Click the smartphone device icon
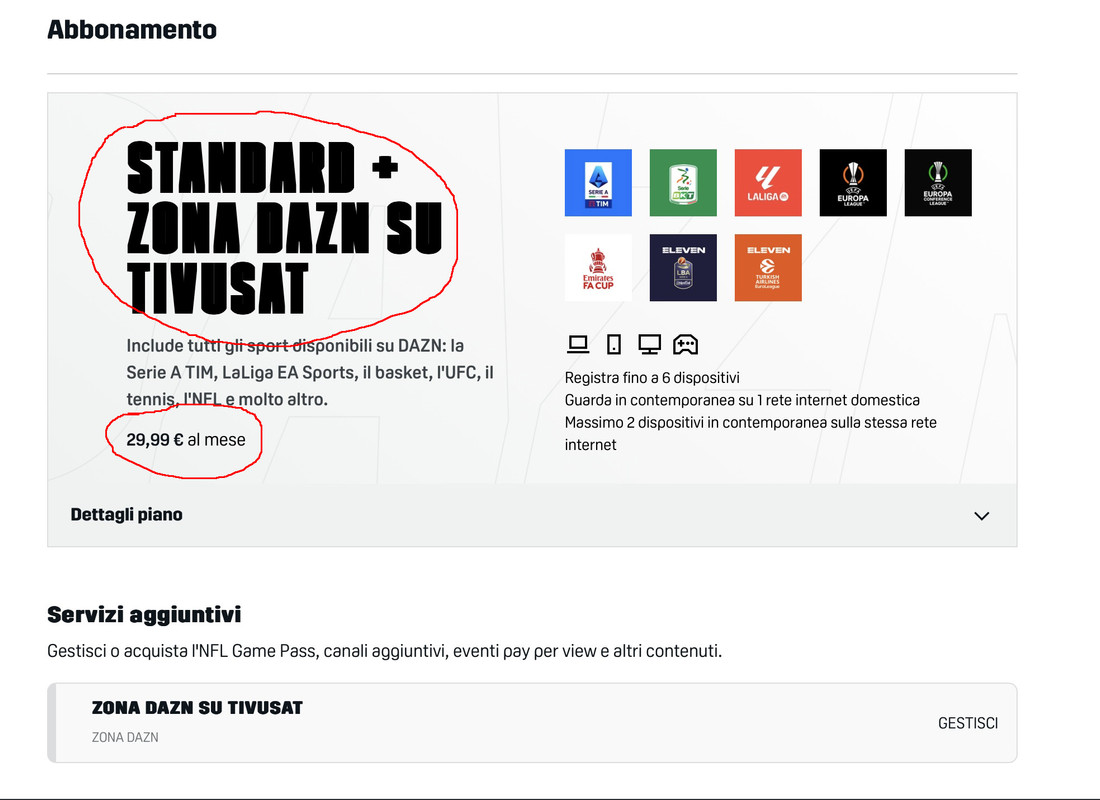The width and height of the screenshot is (1100, 800). click(614, 344)
